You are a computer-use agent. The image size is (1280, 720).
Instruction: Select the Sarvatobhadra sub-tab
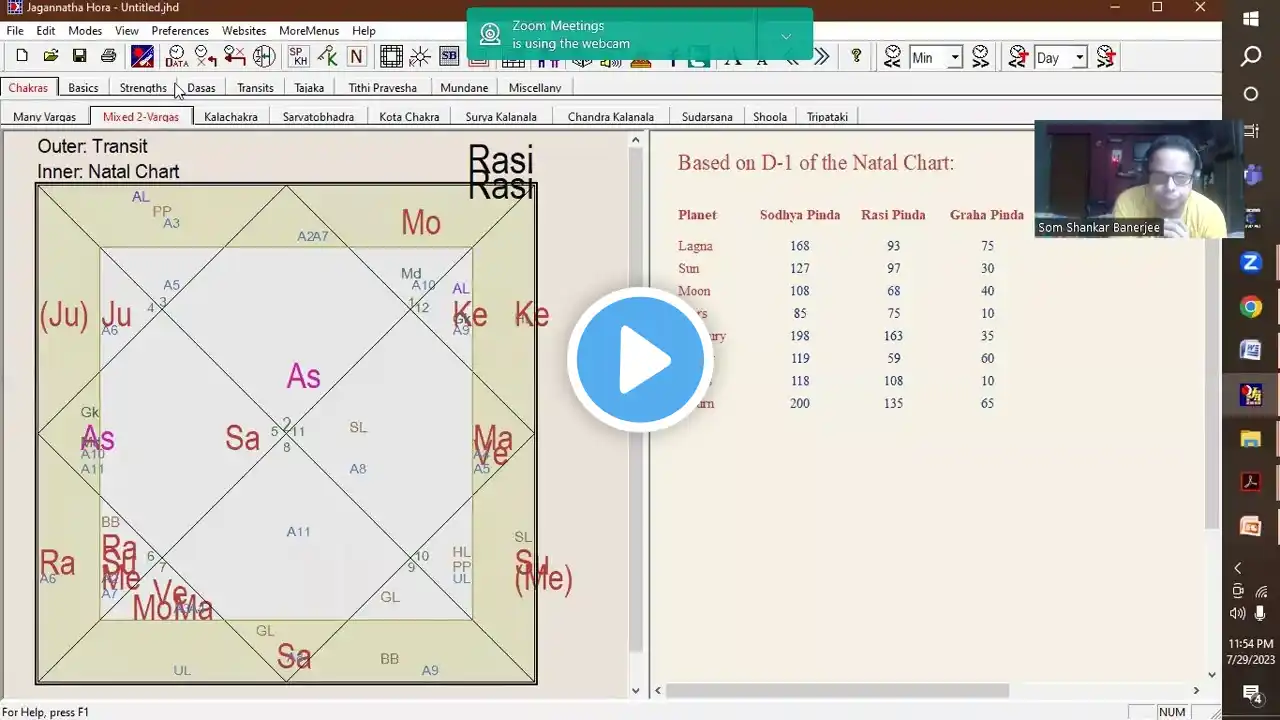[318, 117]
